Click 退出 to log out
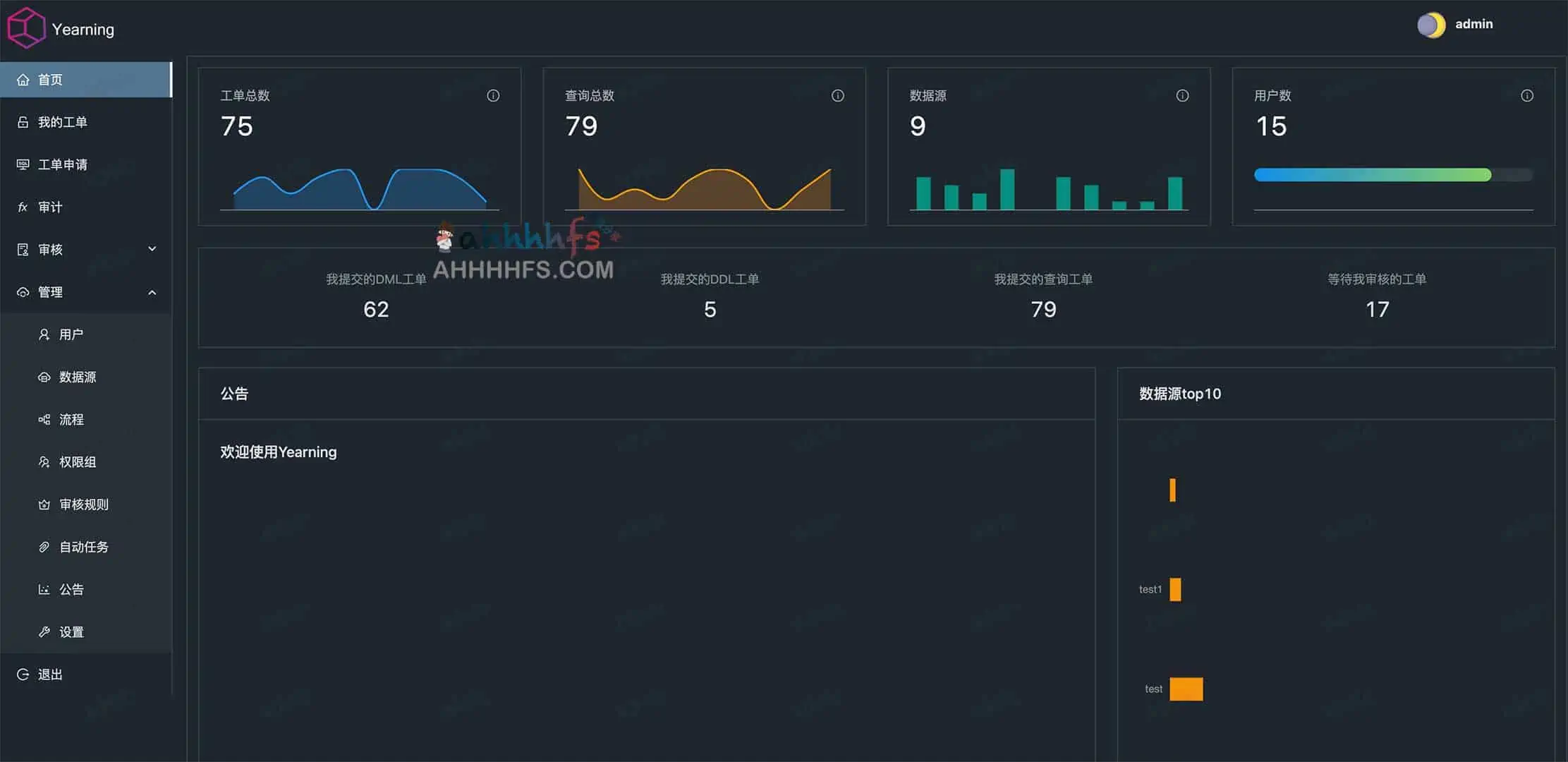Image resolution: width=1568 pixels, height=762 pixels. (x=49, y=674)
